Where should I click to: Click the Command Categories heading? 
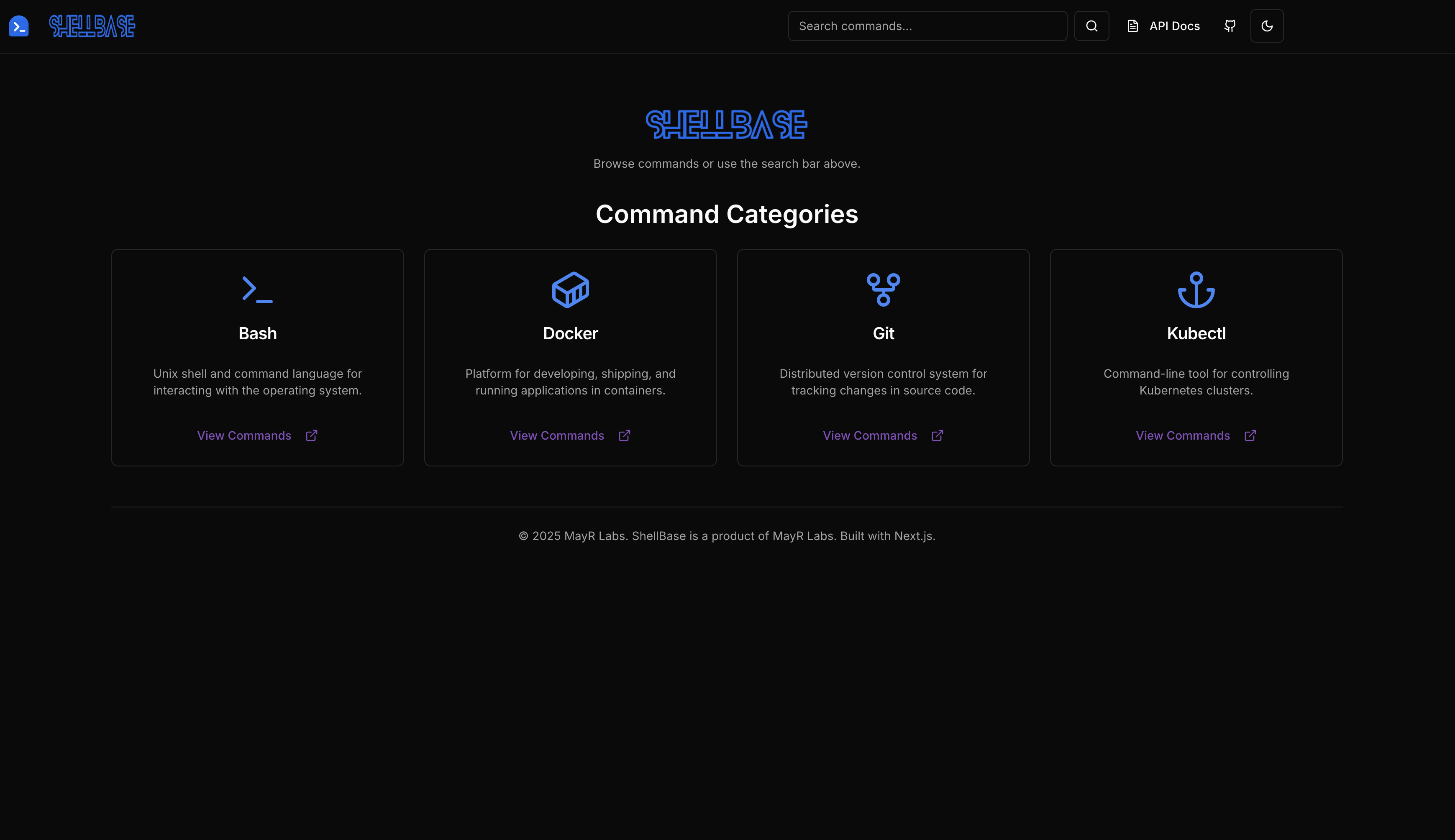[x=727, y=214]
